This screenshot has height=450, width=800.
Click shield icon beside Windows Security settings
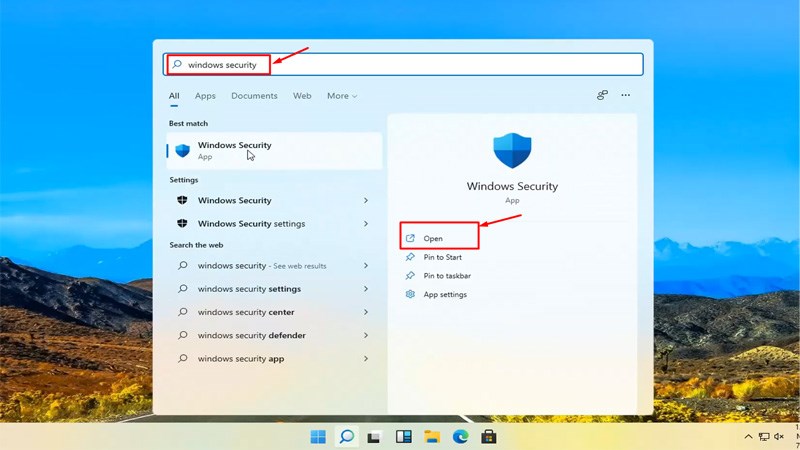(182, 223)
